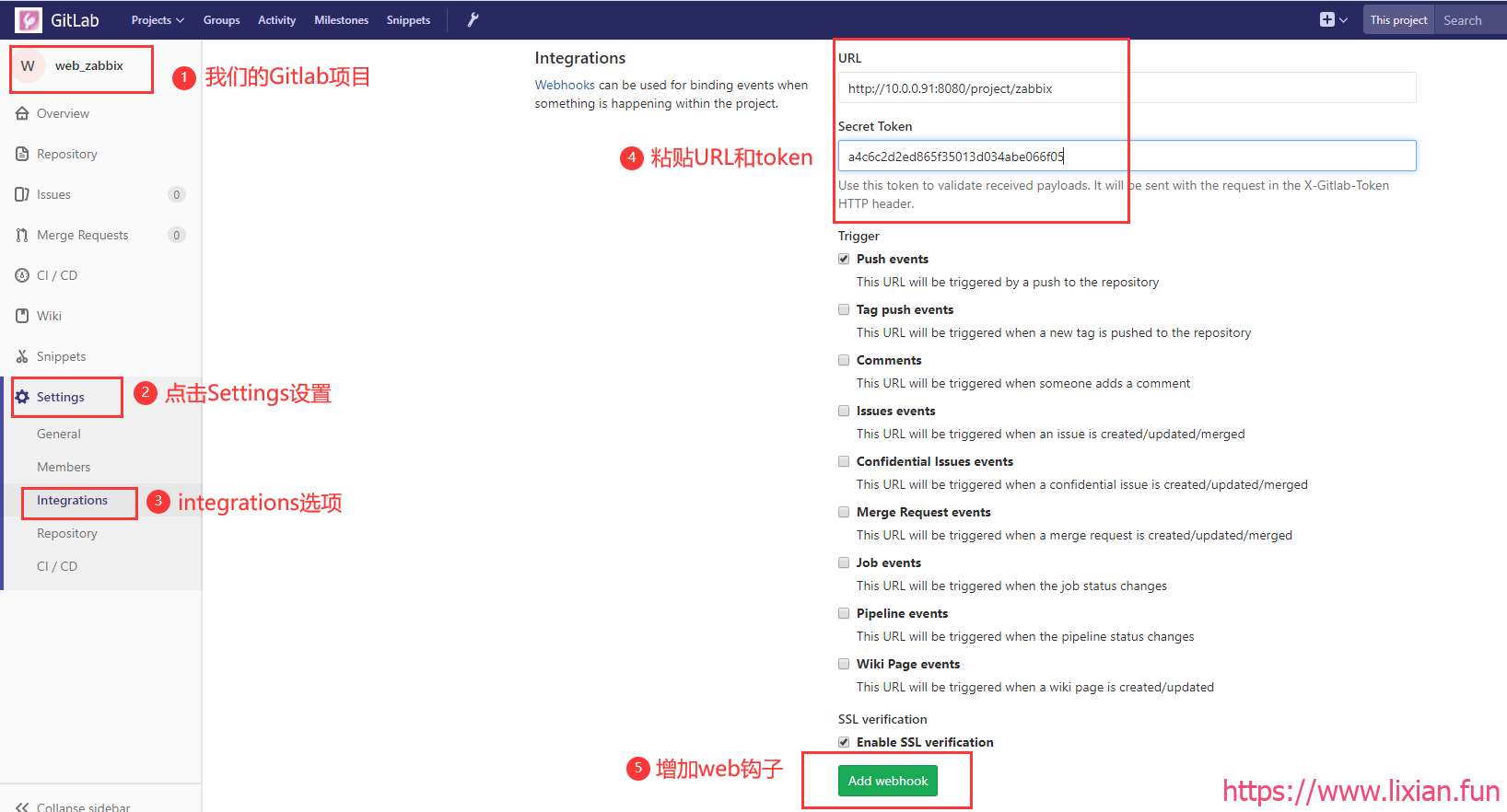Enable Issues events checkbox
The height and width of the screenshot is (812, 1507).
click(x=844, y=411)
